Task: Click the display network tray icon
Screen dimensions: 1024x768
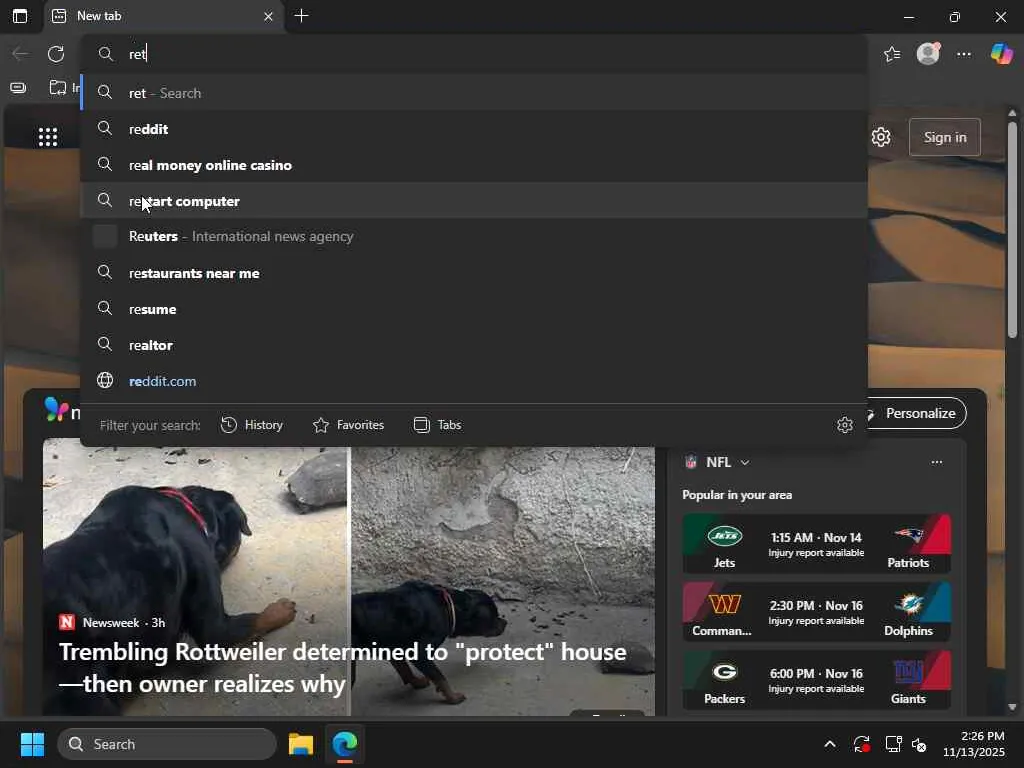Action: (893, 744)
